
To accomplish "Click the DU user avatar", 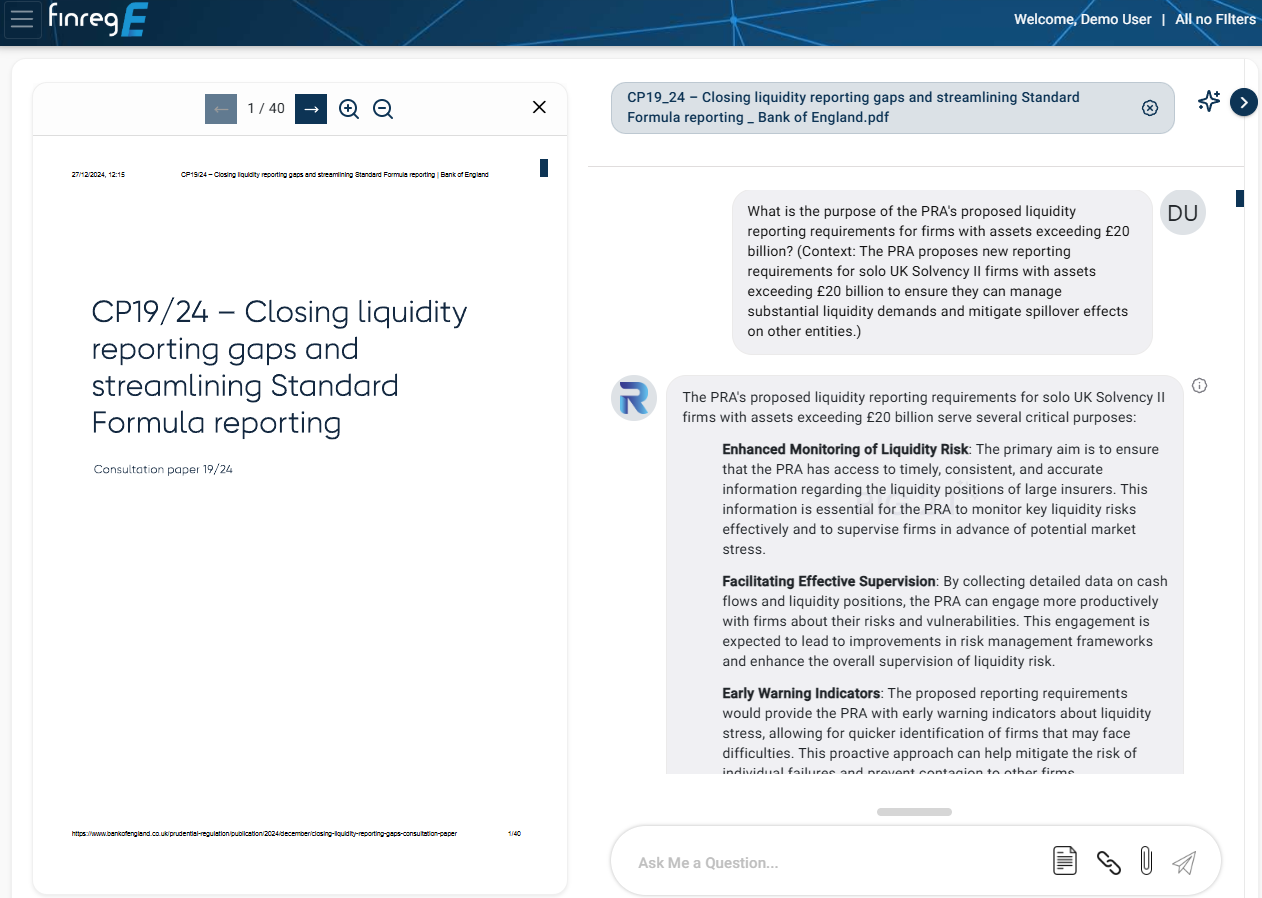I will (1183, 212).
